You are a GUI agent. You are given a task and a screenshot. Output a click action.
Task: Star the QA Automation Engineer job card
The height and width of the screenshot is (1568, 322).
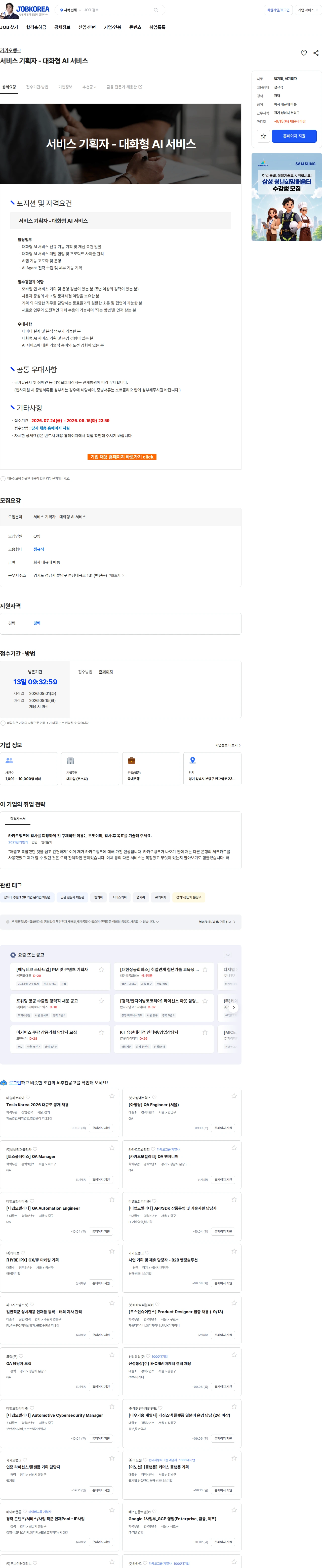[x=112, y=1199]
